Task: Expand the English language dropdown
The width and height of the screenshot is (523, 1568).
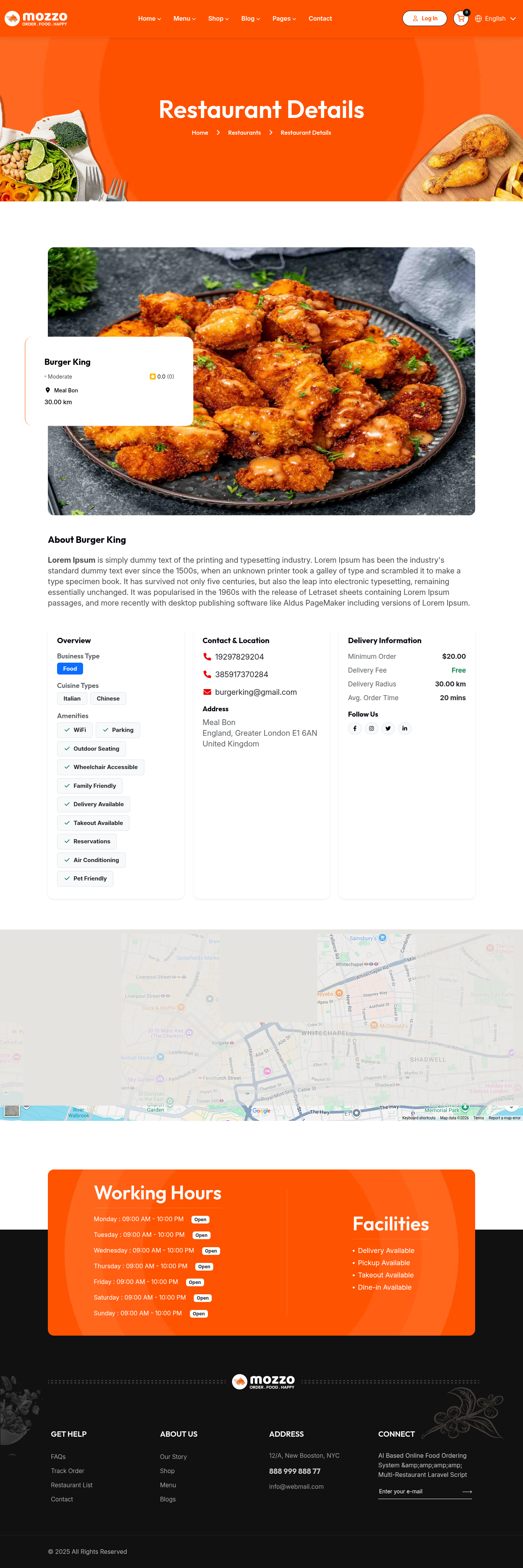Action: pyautogui.click(x=495, y=19)
